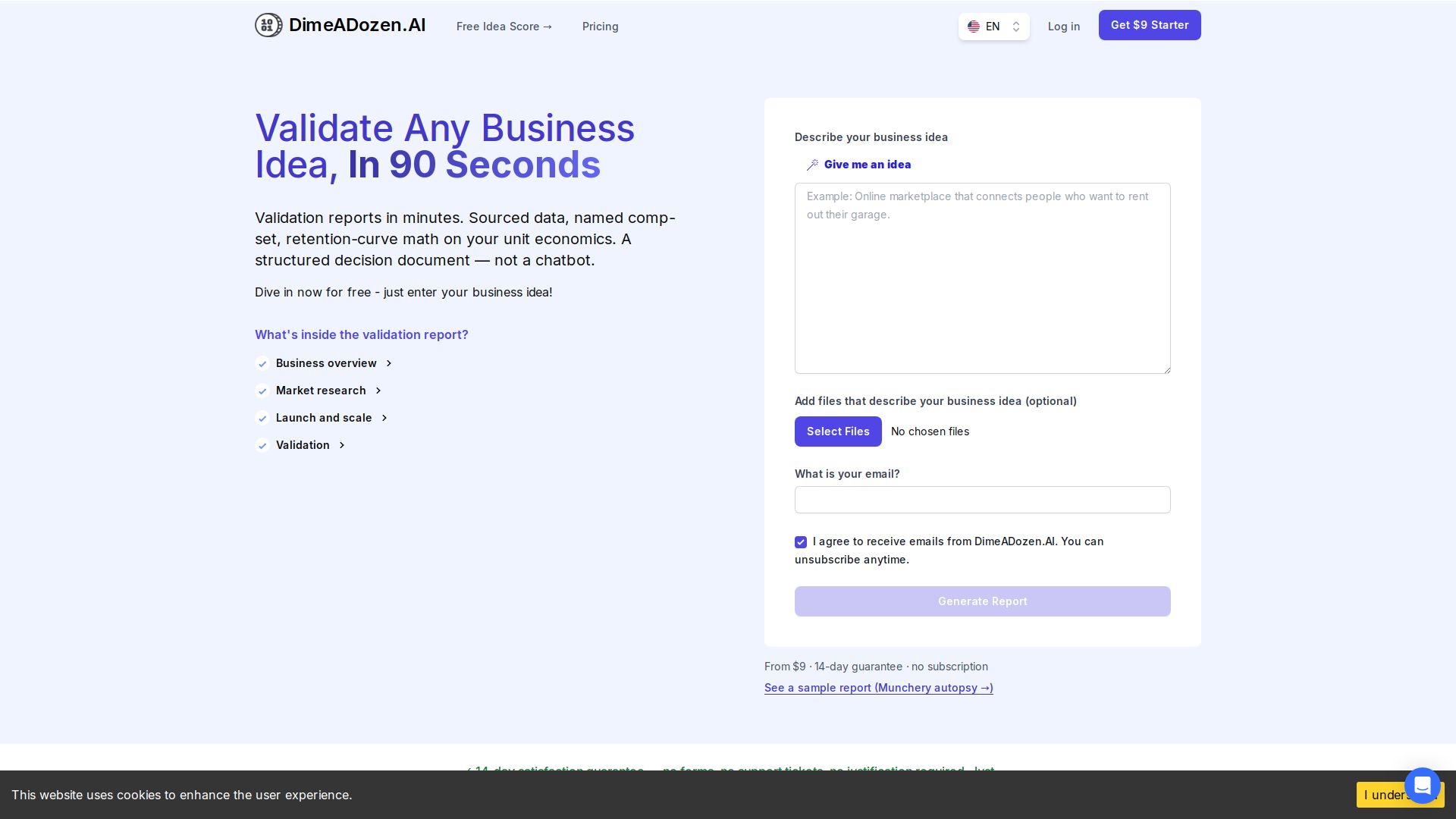This screenshot has width=1456, height=819.
Task: Focus the business idea description textarea
Action: tap(983, 278)
